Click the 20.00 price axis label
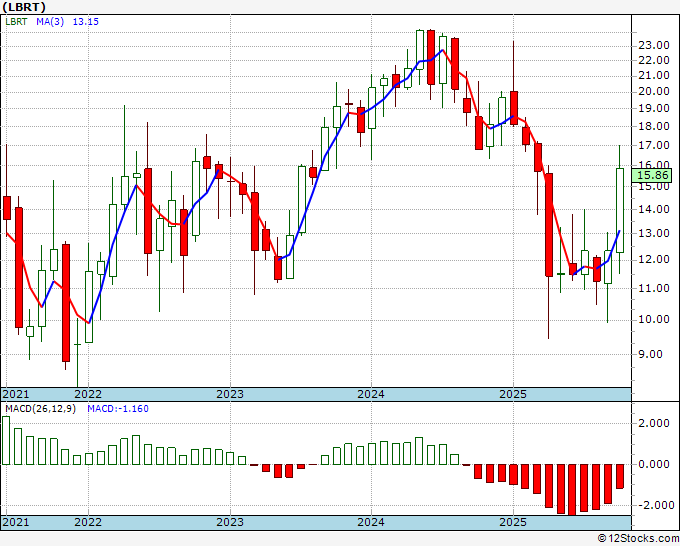Screen dimensions: 680x546 [x=654, y=92]
